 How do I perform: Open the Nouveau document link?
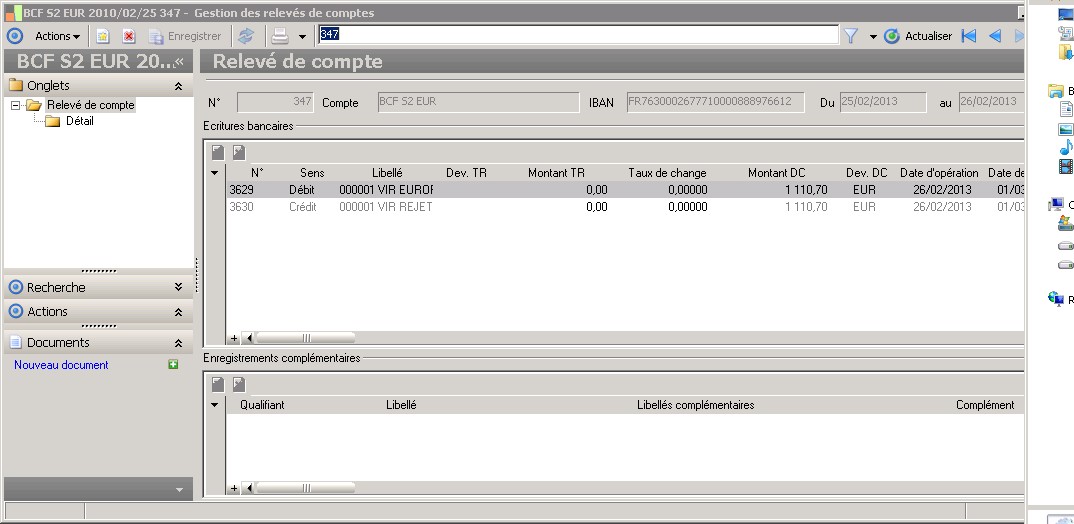pos(61,365)
